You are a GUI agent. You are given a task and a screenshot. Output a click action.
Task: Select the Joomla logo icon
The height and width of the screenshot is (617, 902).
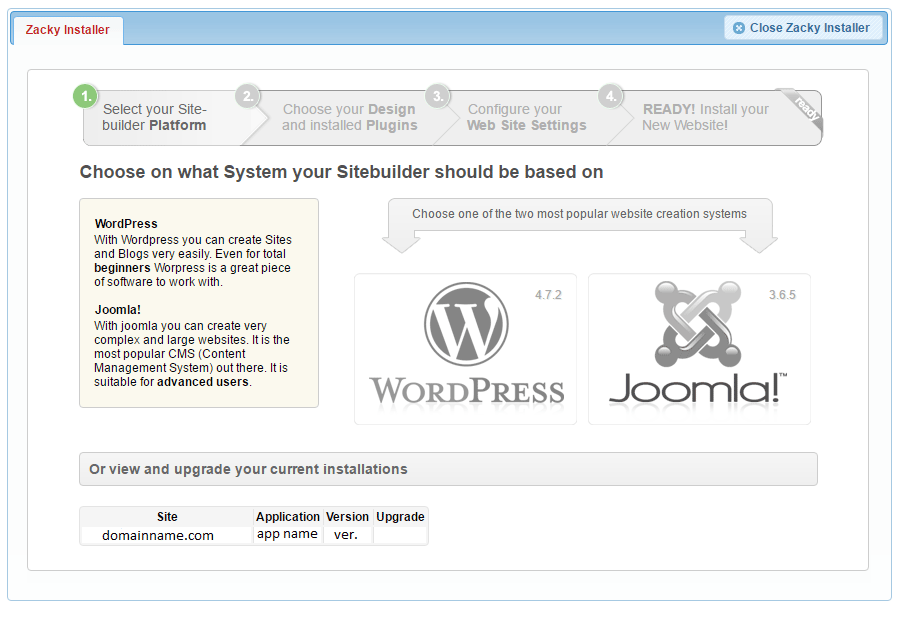point(698,324)
